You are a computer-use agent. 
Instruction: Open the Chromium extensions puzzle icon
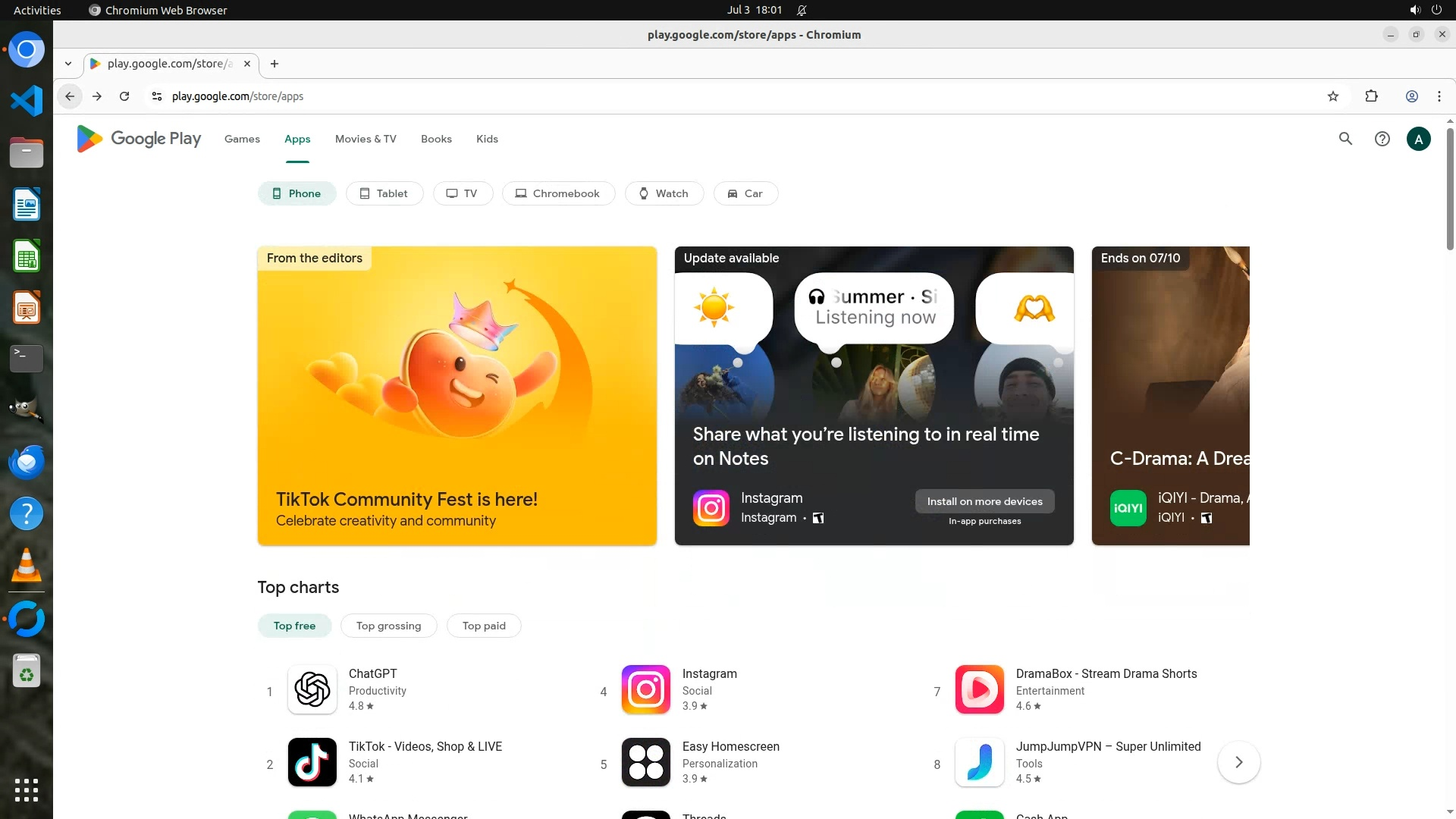point(1371,96)
